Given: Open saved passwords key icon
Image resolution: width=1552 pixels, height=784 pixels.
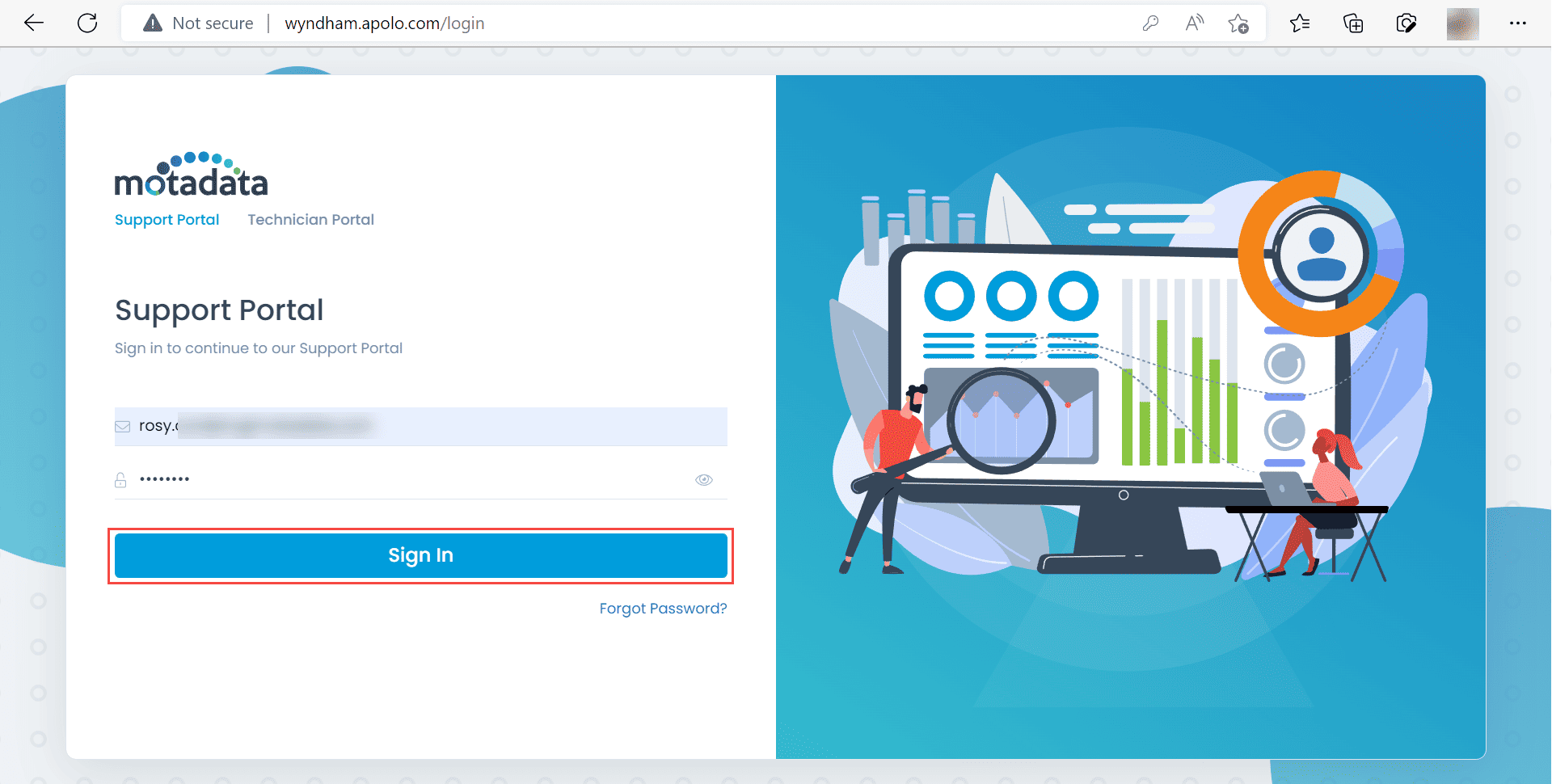Looking at the screenshot, I should [x=1150, y=23].
